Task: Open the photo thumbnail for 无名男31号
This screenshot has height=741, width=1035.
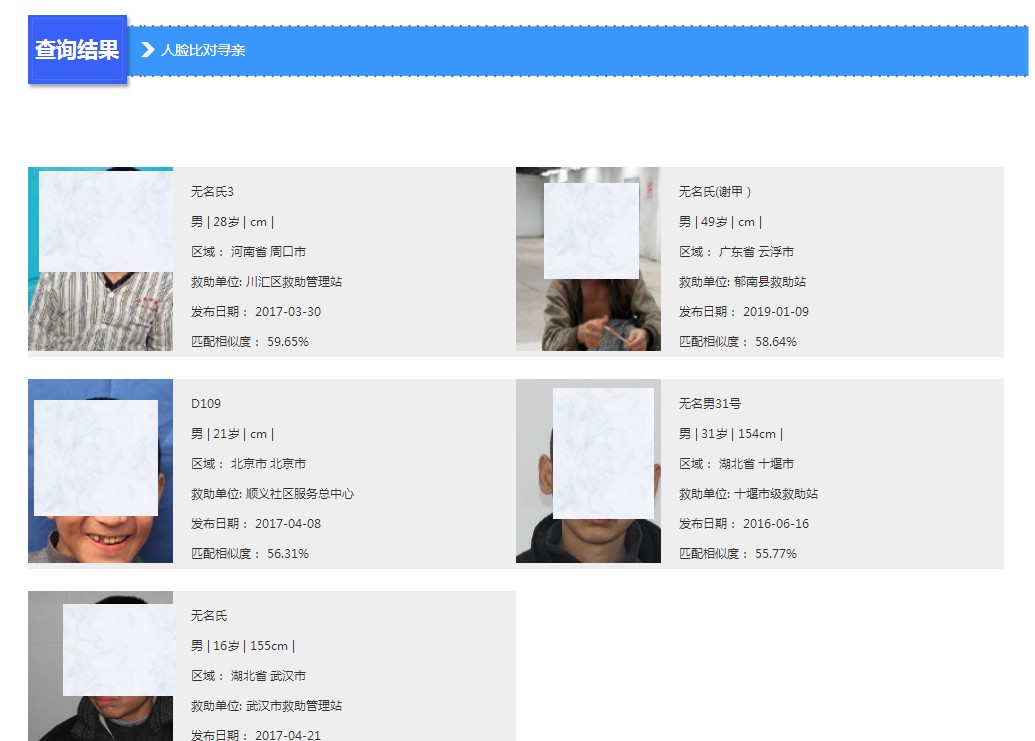Action: point(588,471)
